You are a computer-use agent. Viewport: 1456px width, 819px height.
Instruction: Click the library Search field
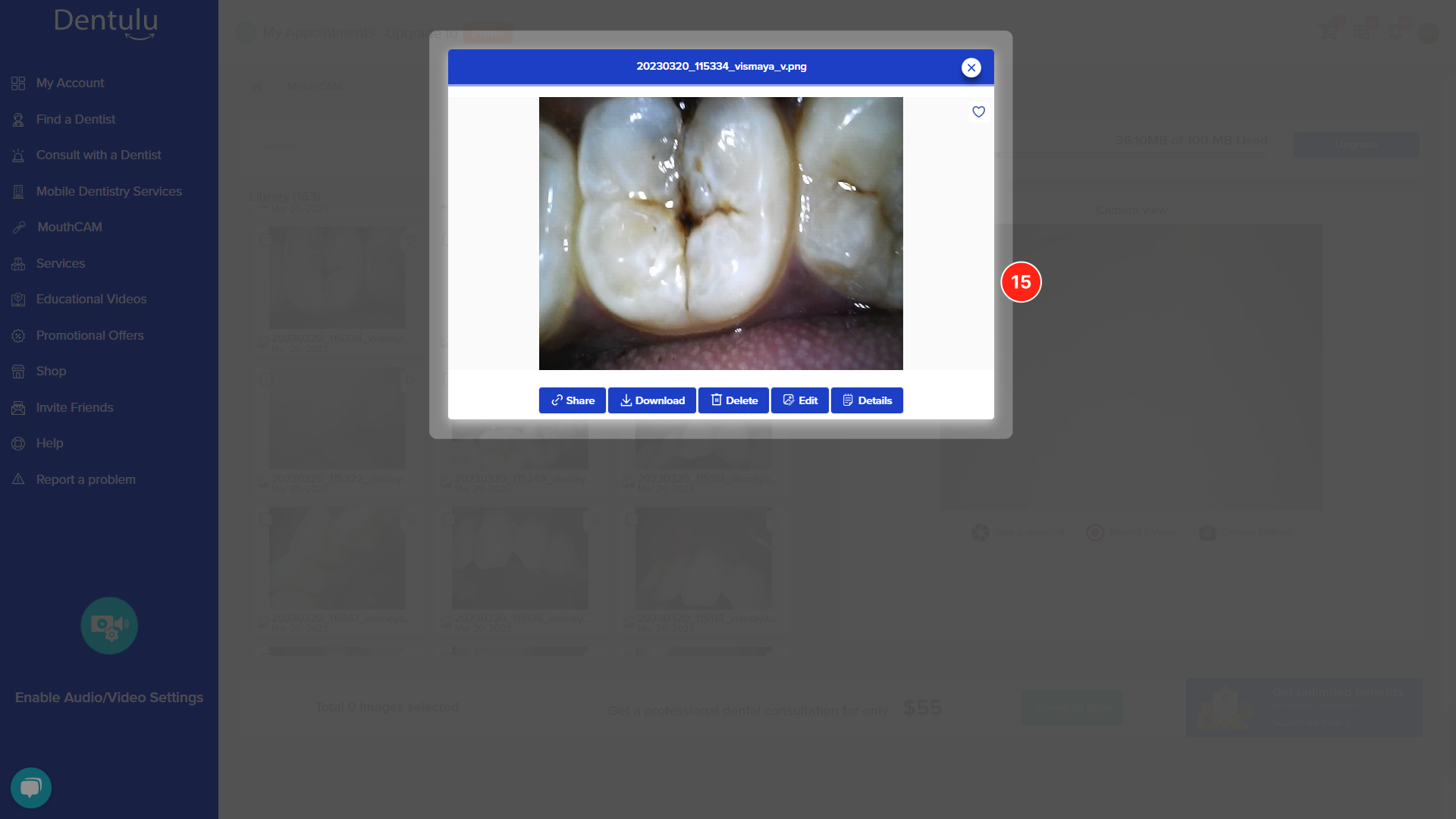(x=334, y=146)
